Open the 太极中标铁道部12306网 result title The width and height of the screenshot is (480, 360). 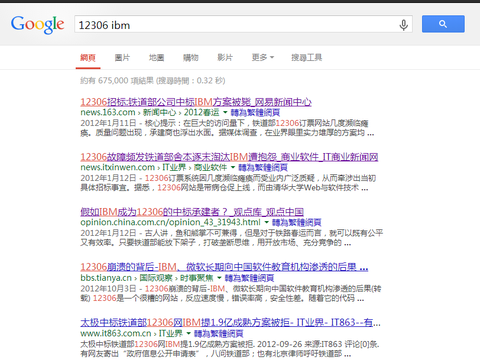pyautogui.click(x=230, y=322)
